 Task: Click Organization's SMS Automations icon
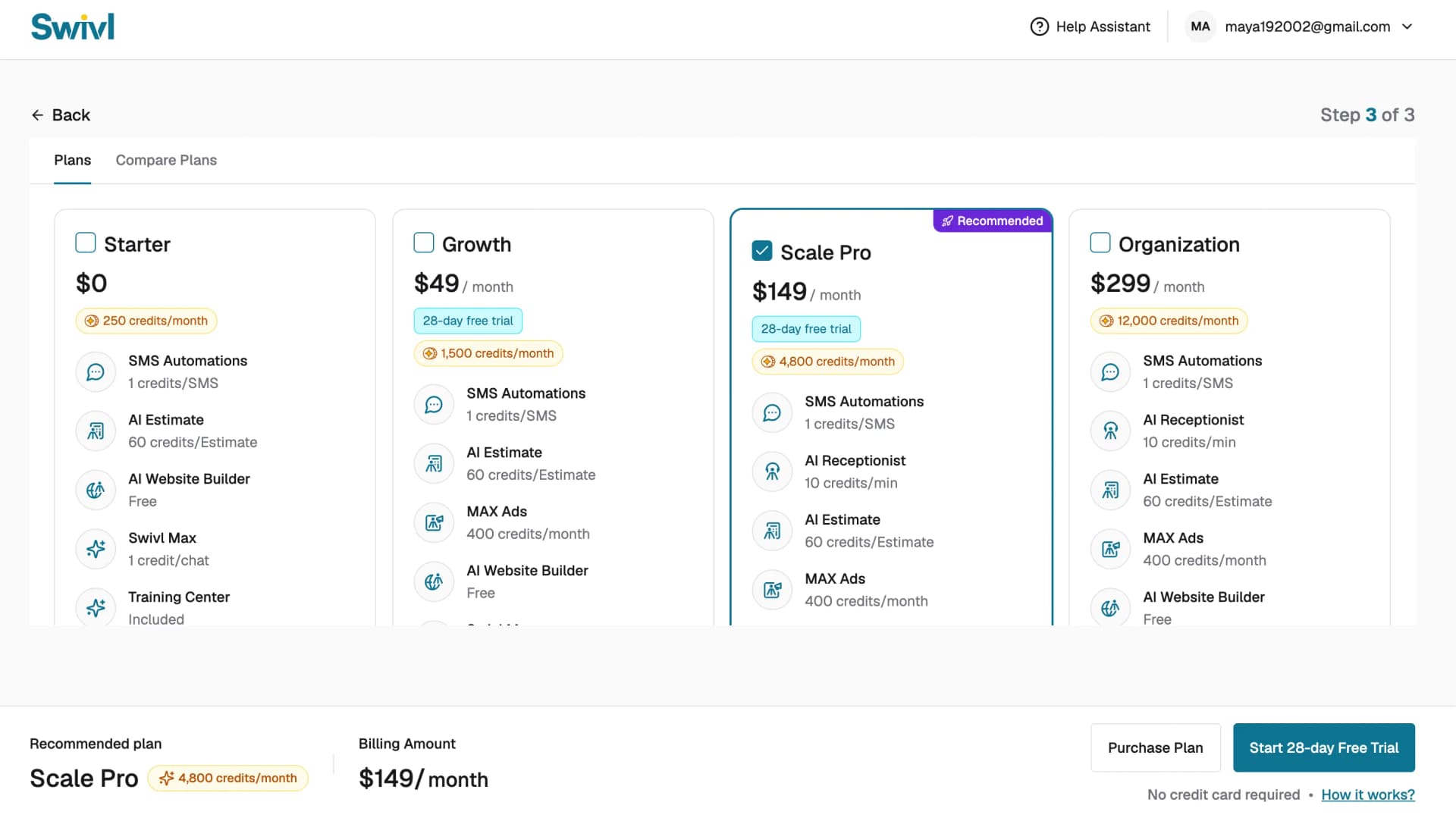tap(1110, 372)
